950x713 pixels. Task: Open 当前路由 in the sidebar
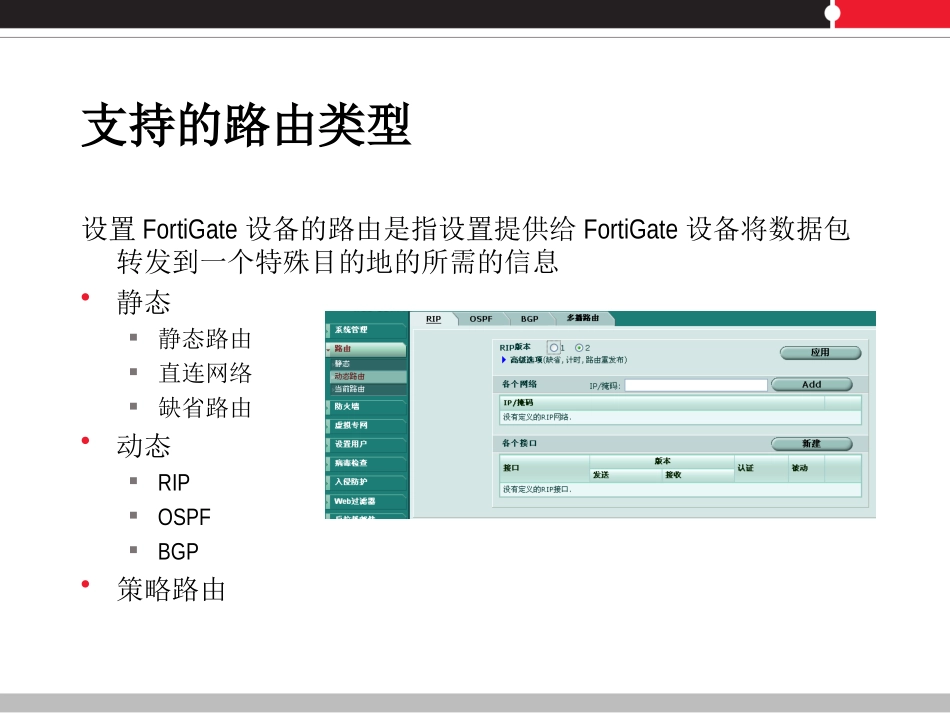(367, 389)
